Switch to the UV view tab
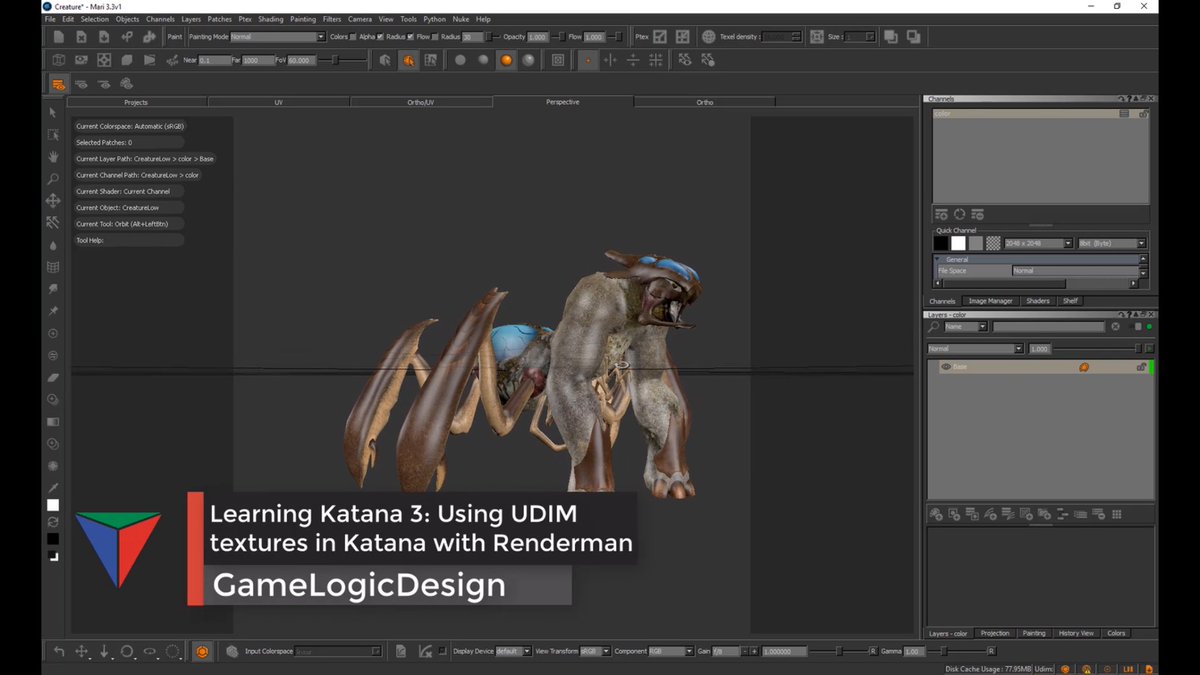Viewport: 1200px width, 675px height. point(279,102)
